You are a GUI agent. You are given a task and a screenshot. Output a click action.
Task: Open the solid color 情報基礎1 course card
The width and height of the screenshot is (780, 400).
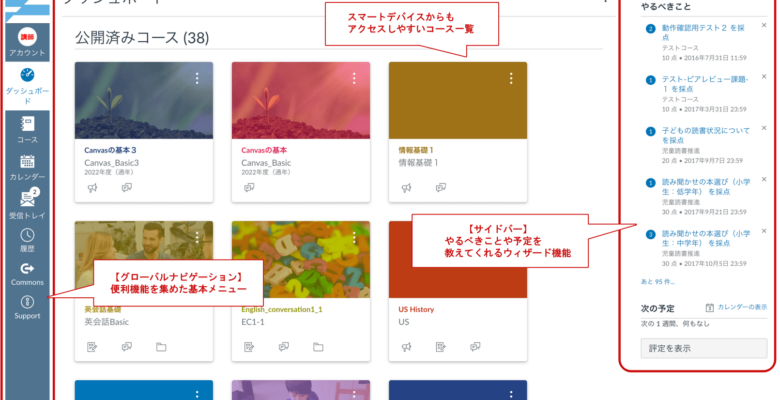tap(458, 132)
